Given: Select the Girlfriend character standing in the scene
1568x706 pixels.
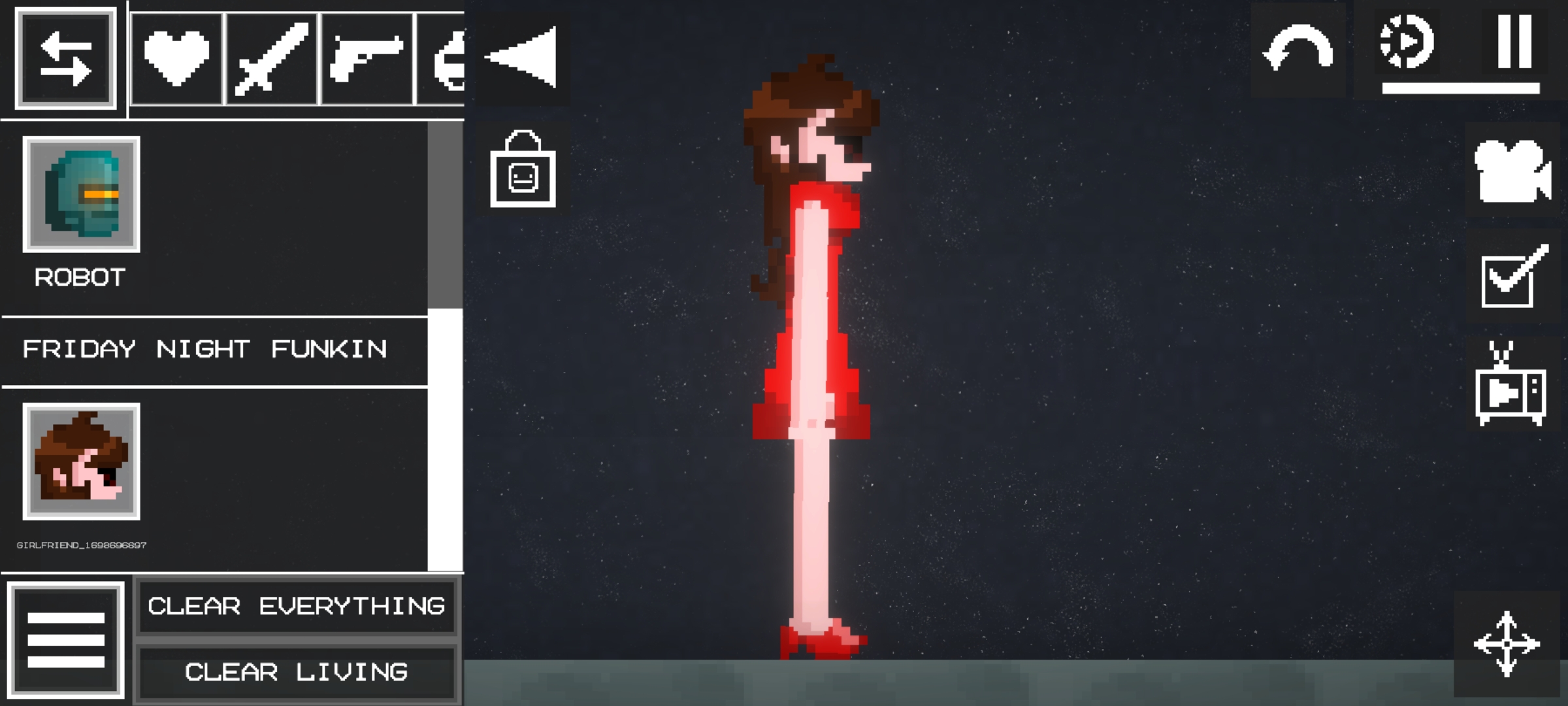Looking at the screenshot, I should pyautogui.click(x=812, y=358).
